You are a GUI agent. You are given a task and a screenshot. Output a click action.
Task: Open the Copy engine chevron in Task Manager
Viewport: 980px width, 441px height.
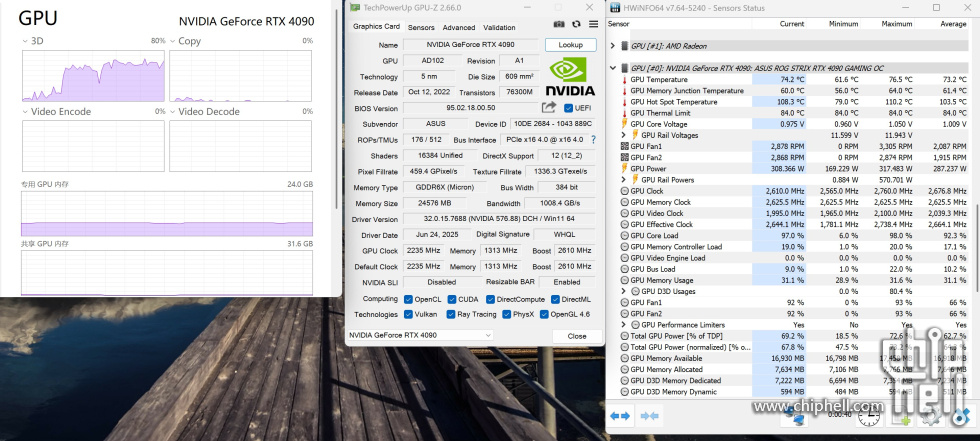(172, 41)
